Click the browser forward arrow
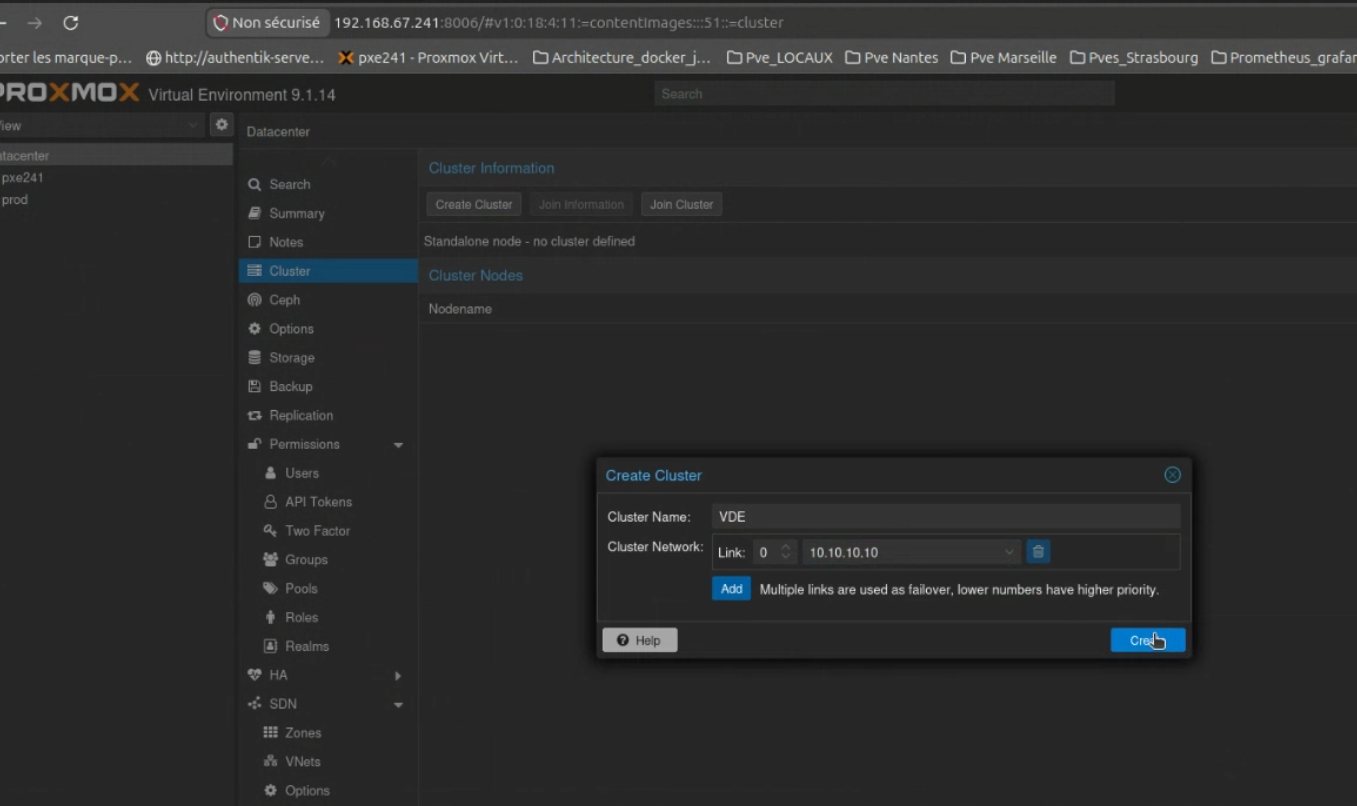Screen dimensions: 1357x806 35,22
